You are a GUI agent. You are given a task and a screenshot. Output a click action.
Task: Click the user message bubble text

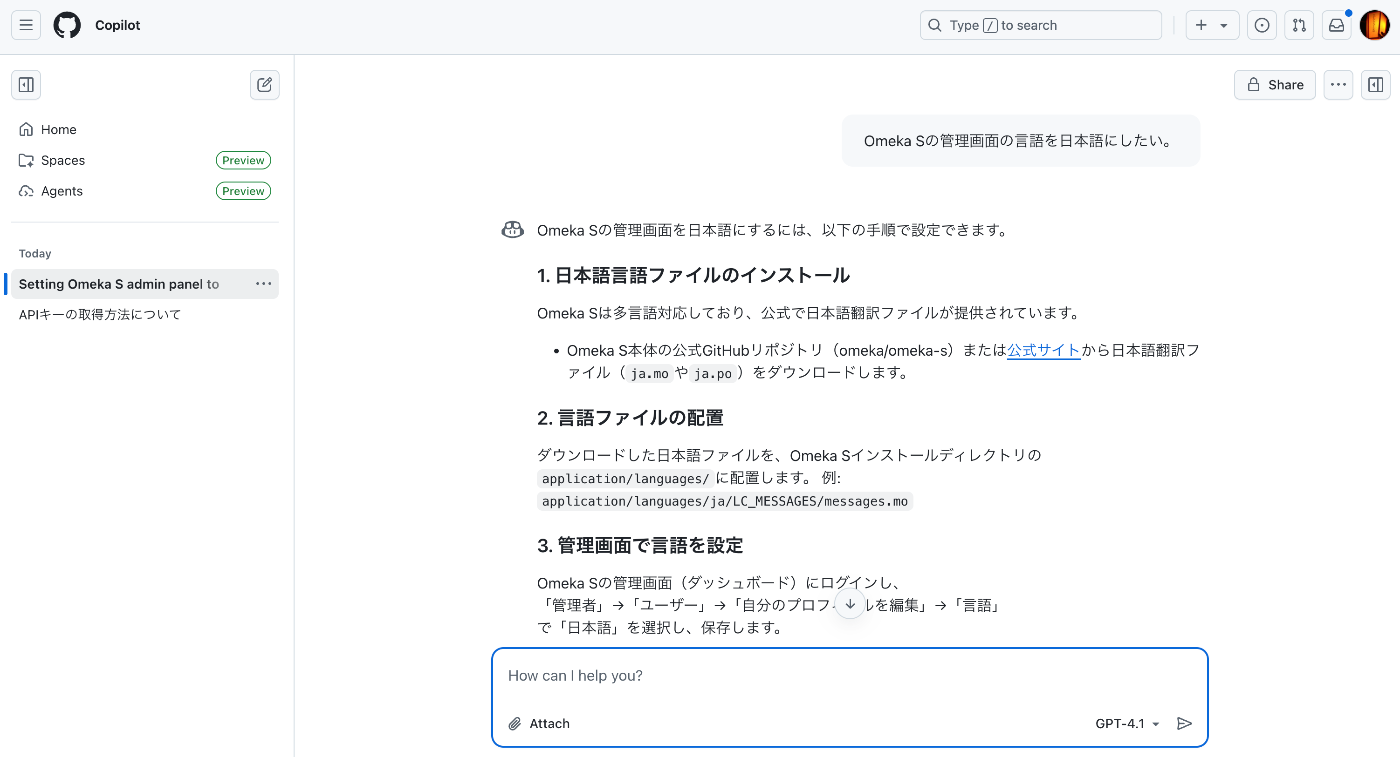pyautogui.click(x=1018, y=141)
